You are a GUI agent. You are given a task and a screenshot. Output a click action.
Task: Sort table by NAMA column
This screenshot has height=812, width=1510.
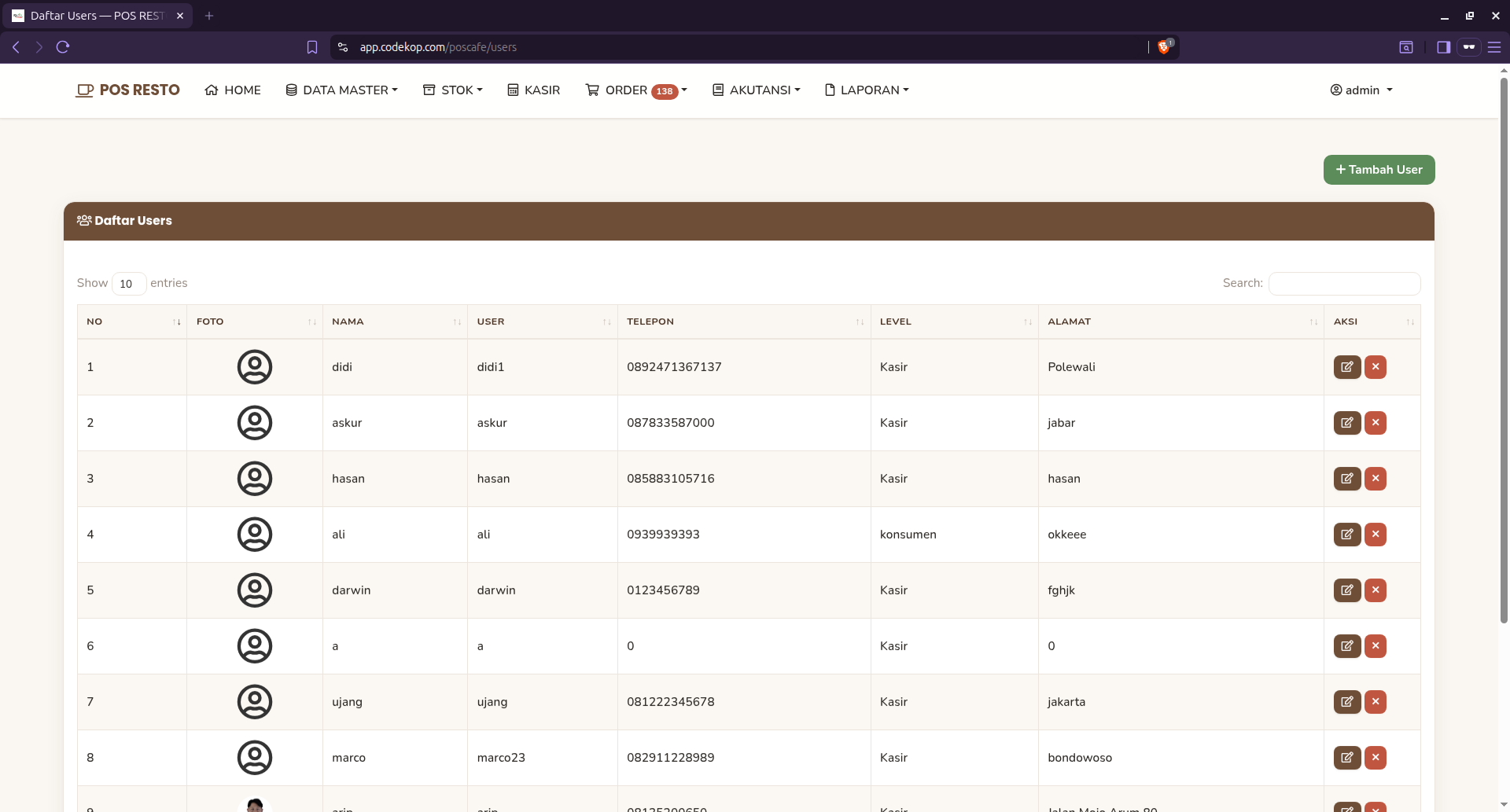[395, 321]
